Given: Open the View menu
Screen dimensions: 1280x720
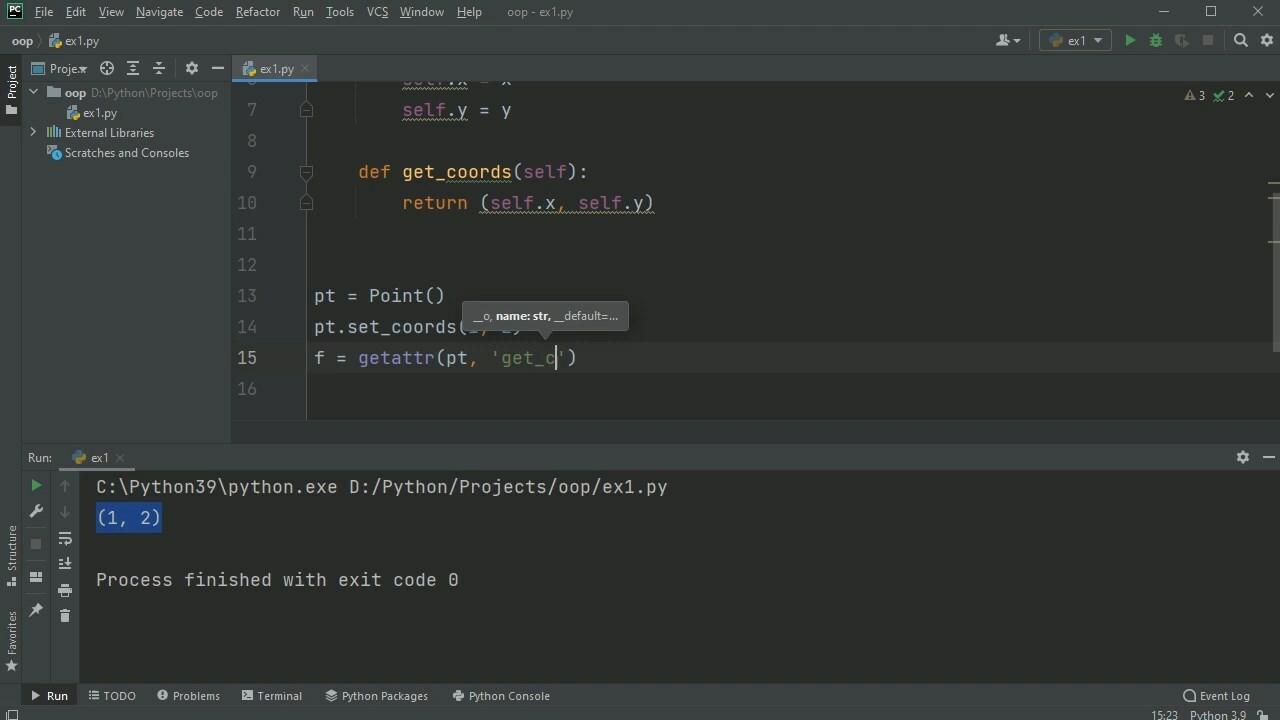Looking at the screenshot, I should point(111,12).
